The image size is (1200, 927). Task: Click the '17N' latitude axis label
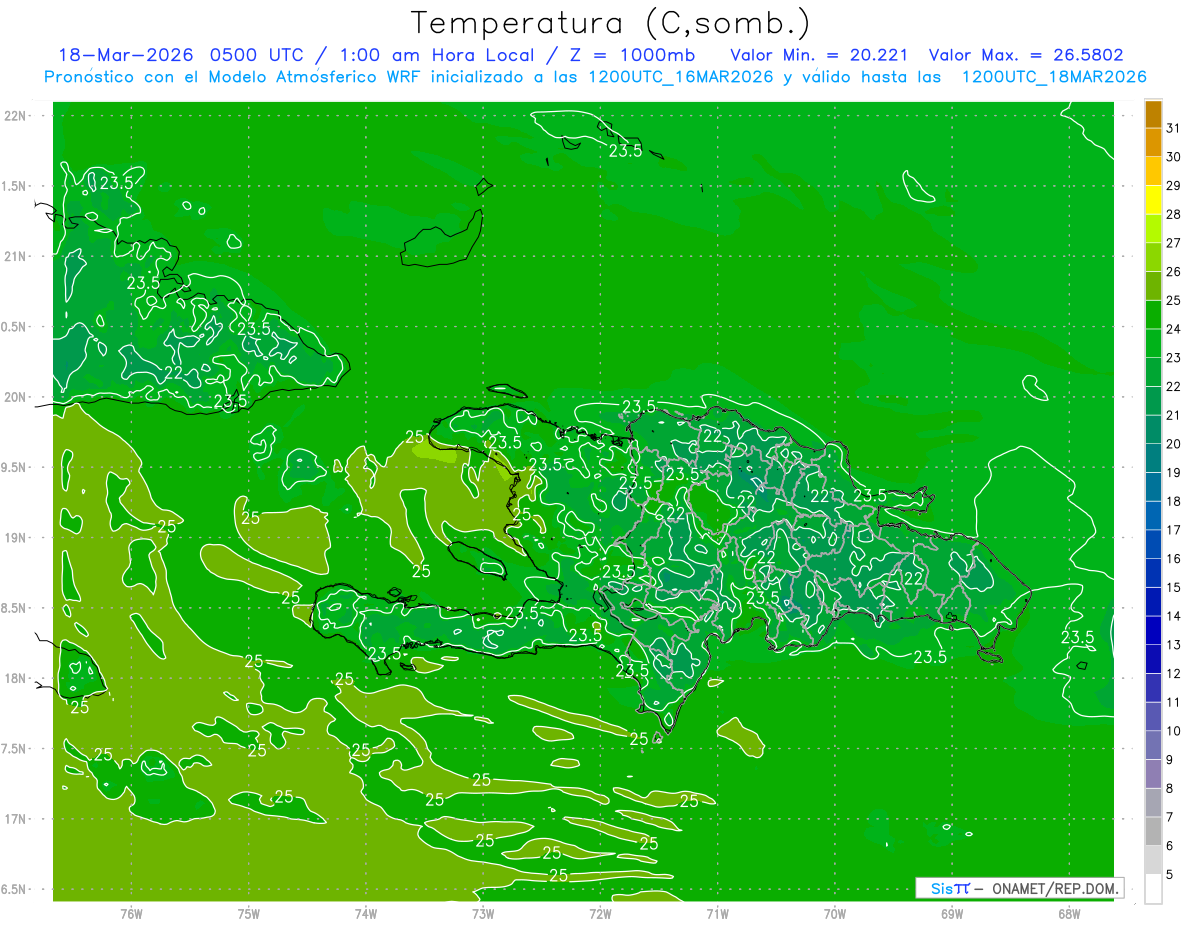[16, 819]
